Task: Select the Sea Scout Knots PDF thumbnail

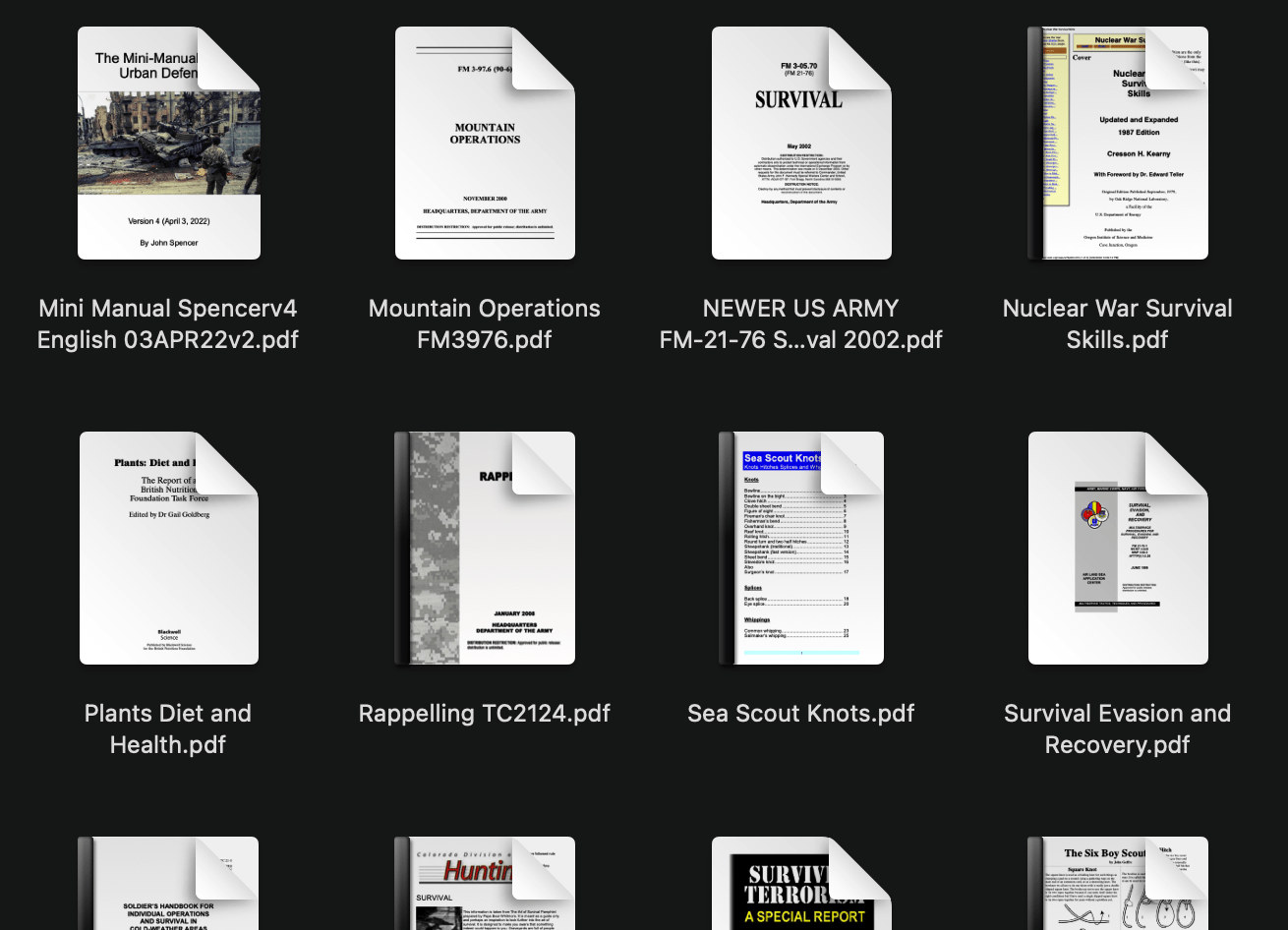Action: tap(801, 549)
